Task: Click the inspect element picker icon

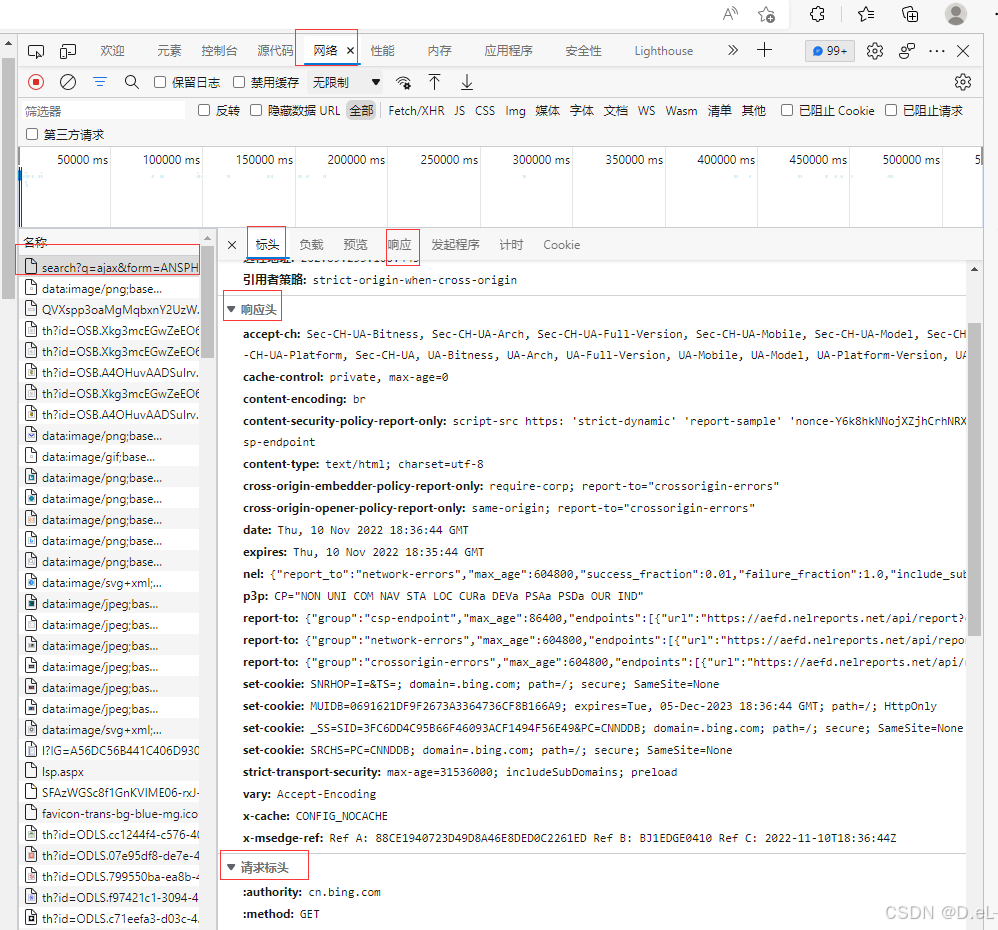Action: (x=36, y=51)
